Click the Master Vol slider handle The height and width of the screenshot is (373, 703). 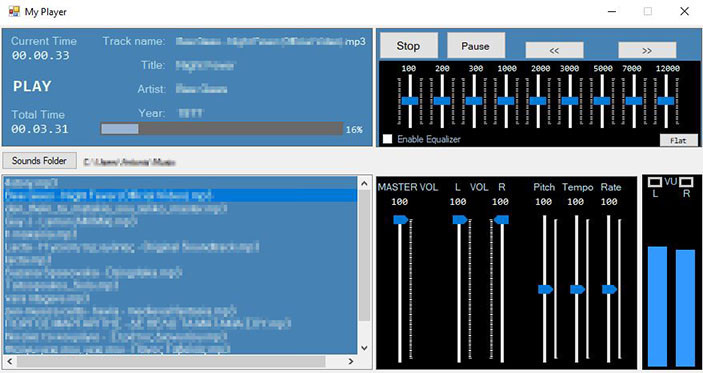click(x=401, y=220)
